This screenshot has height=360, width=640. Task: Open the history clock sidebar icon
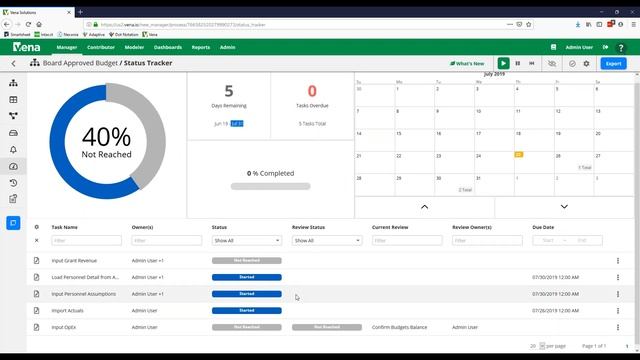tap(13, 183)
